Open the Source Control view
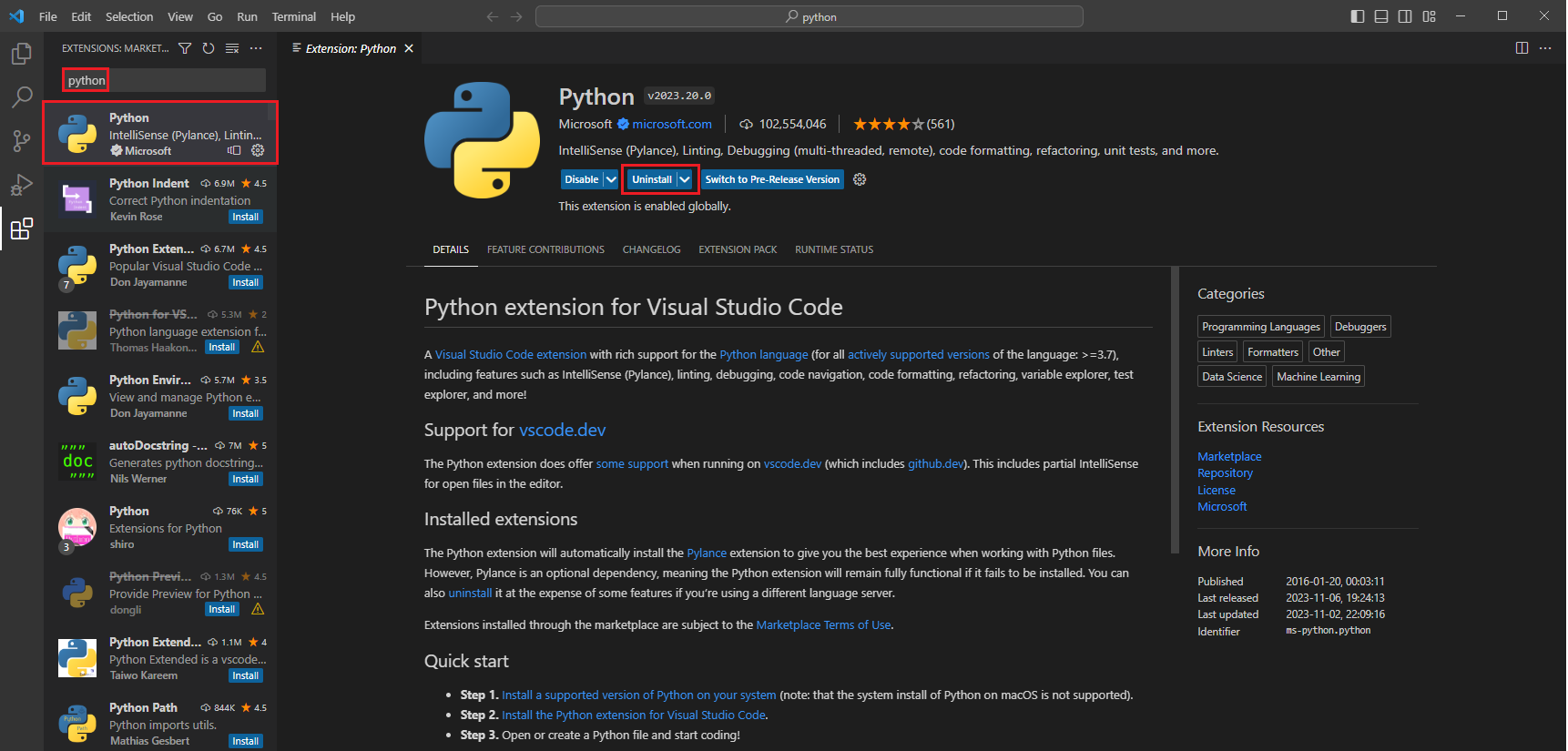 point(22,140)
